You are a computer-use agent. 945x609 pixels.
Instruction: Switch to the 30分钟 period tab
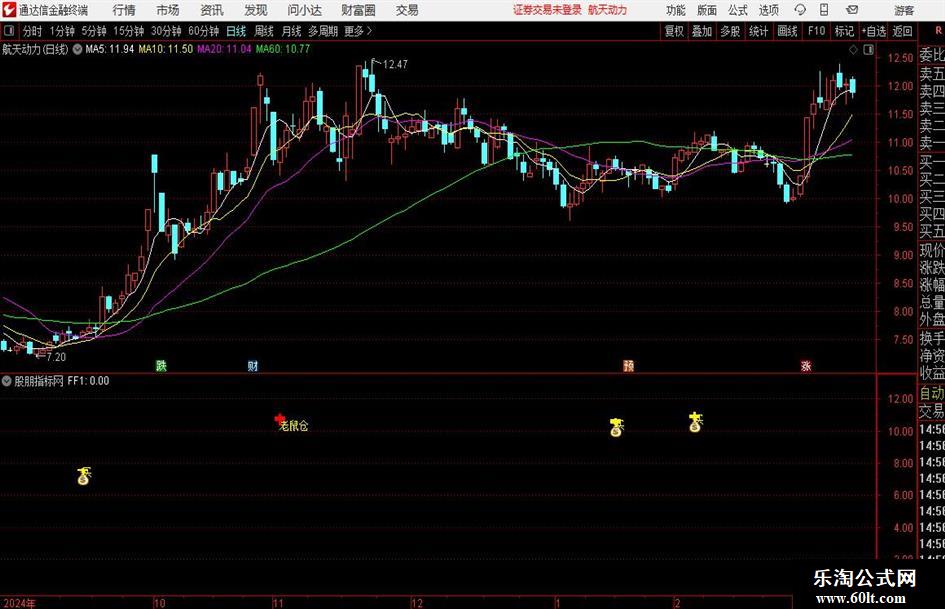(166, 31)
